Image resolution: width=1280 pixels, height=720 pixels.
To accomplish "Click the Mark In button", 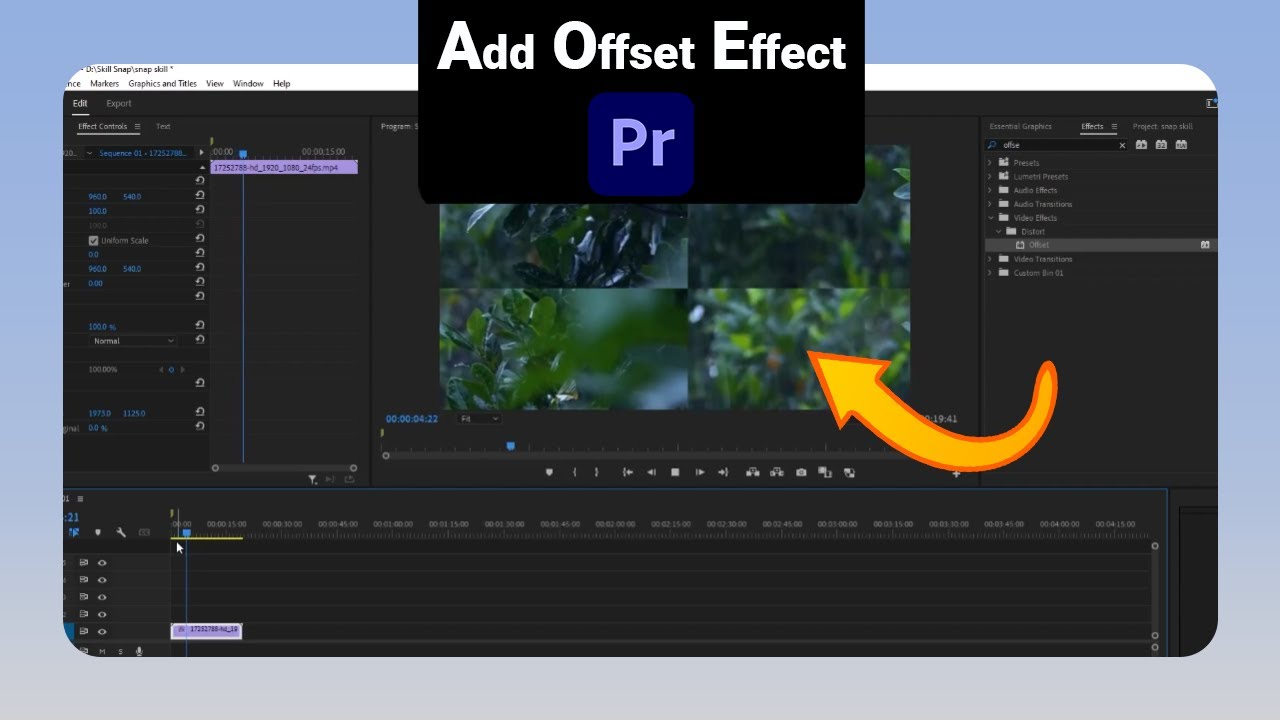I will pyautogui.click(x=574, y=472).
